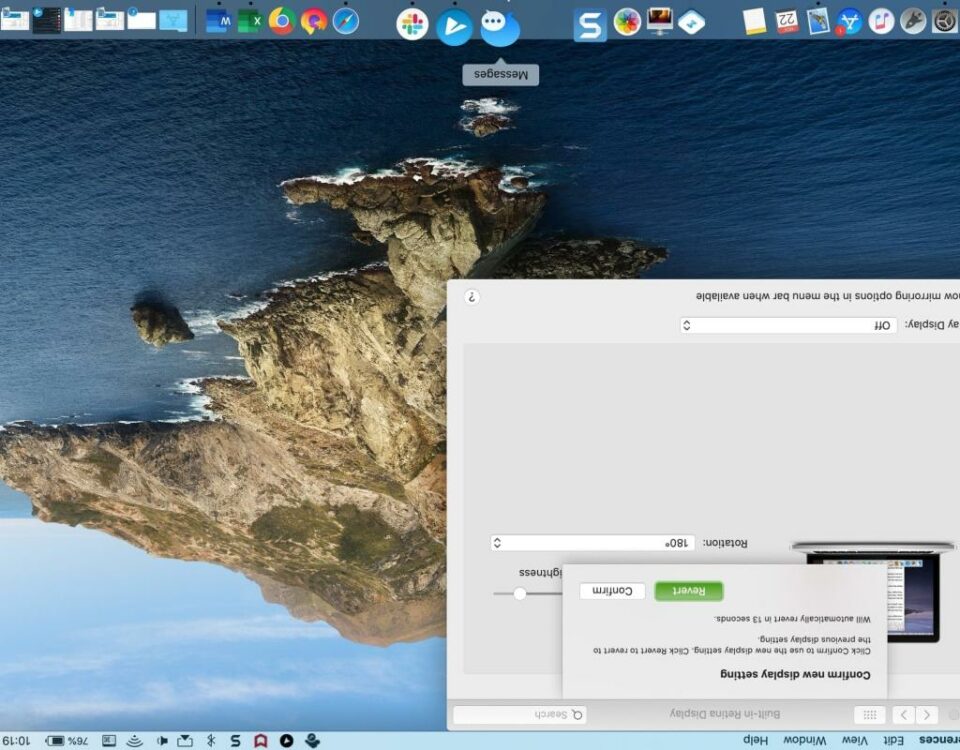Go back in System Preferences toolbar
Viewport: 960px width, 750px height.
(927, 714)
